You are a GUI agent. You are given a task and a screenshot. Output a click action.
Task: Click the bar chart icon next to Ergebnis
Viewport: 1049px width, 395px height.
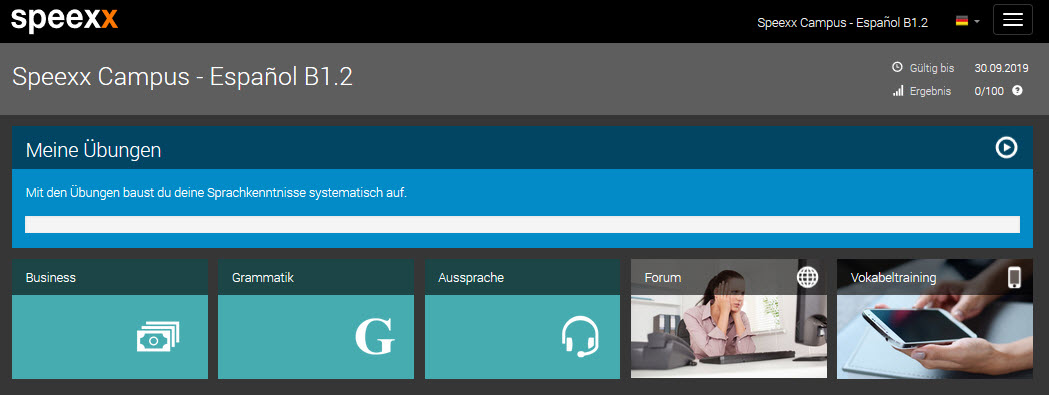[x=898, y=91]
